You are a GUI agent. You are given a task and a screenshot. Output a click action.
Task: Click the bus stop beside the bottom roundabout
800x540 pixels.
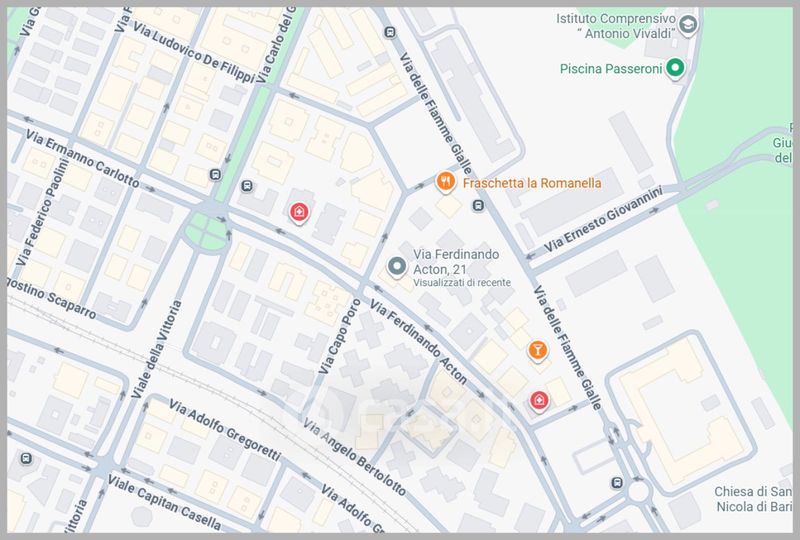[x=617, y=483]
